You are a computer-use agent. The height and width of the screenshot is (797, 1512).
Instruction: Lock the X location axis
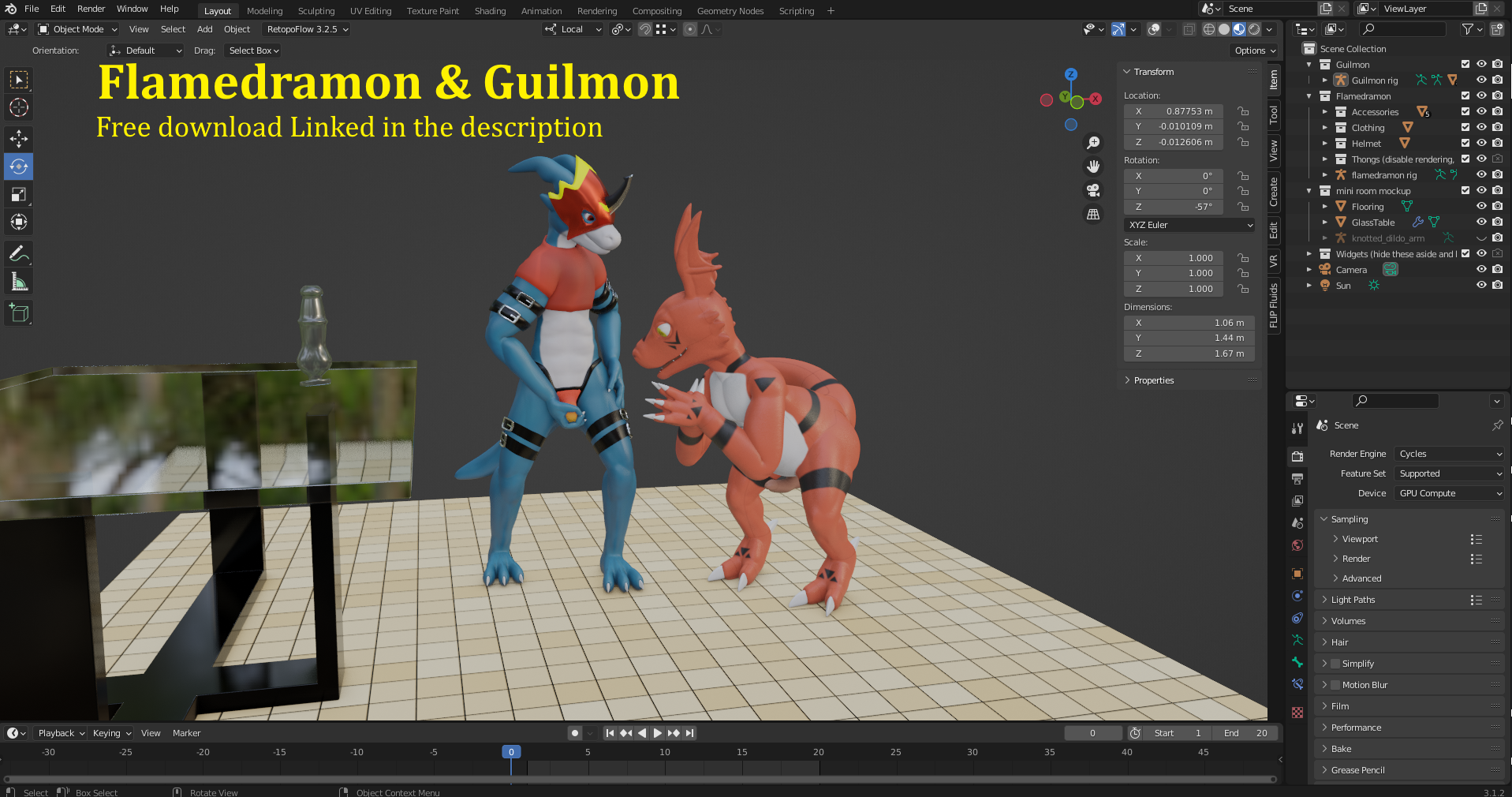click(x=1243, y=111)
